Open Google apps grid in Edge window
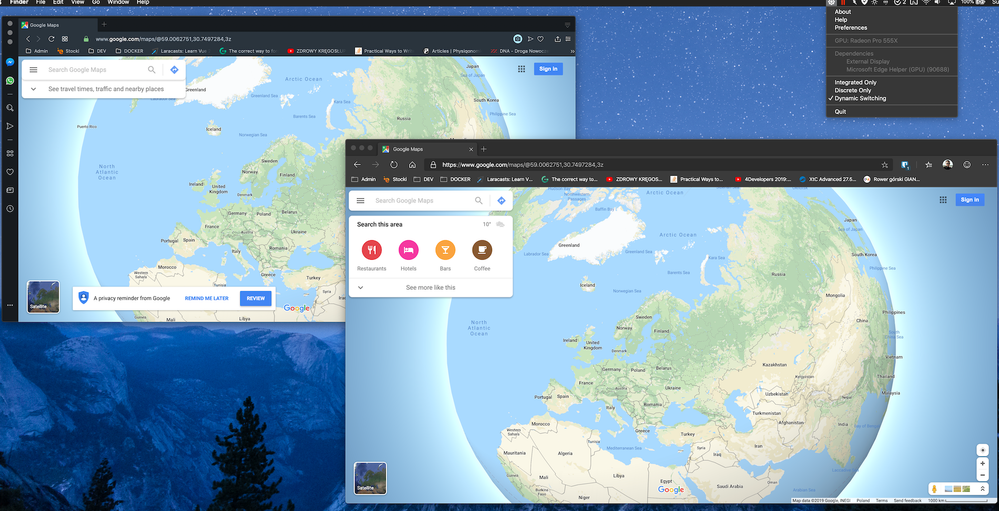The image size is (999, 511). point(943,200)
